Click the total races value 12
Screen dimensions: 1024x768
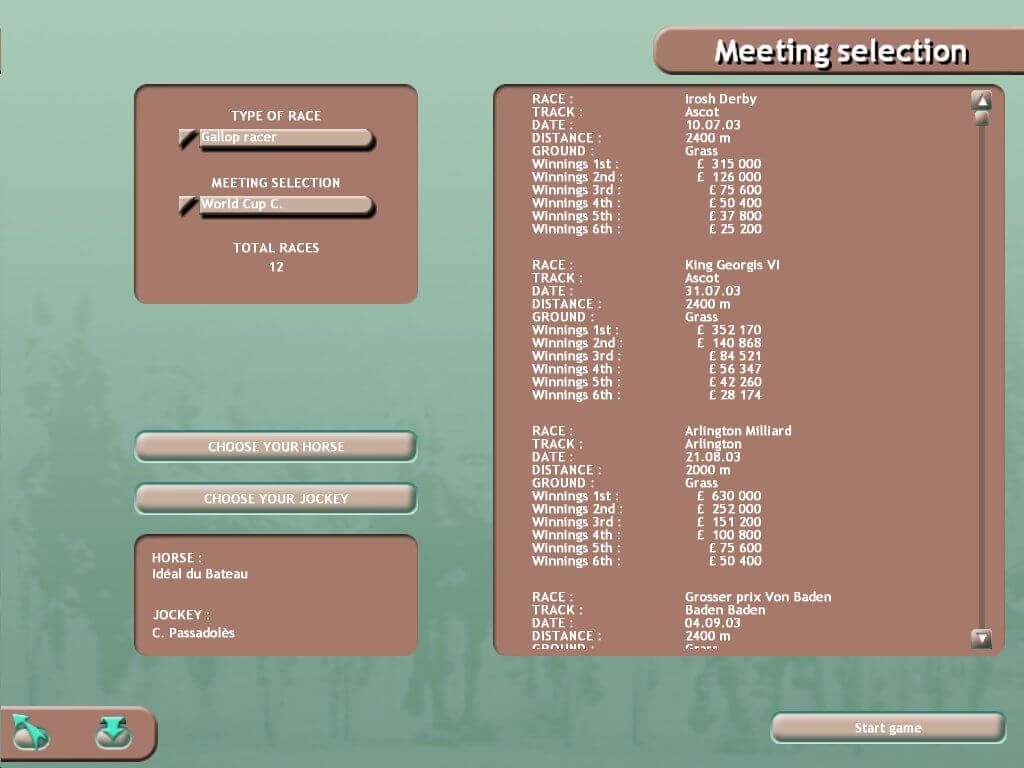pyautogui.click(x=276, y=266)
